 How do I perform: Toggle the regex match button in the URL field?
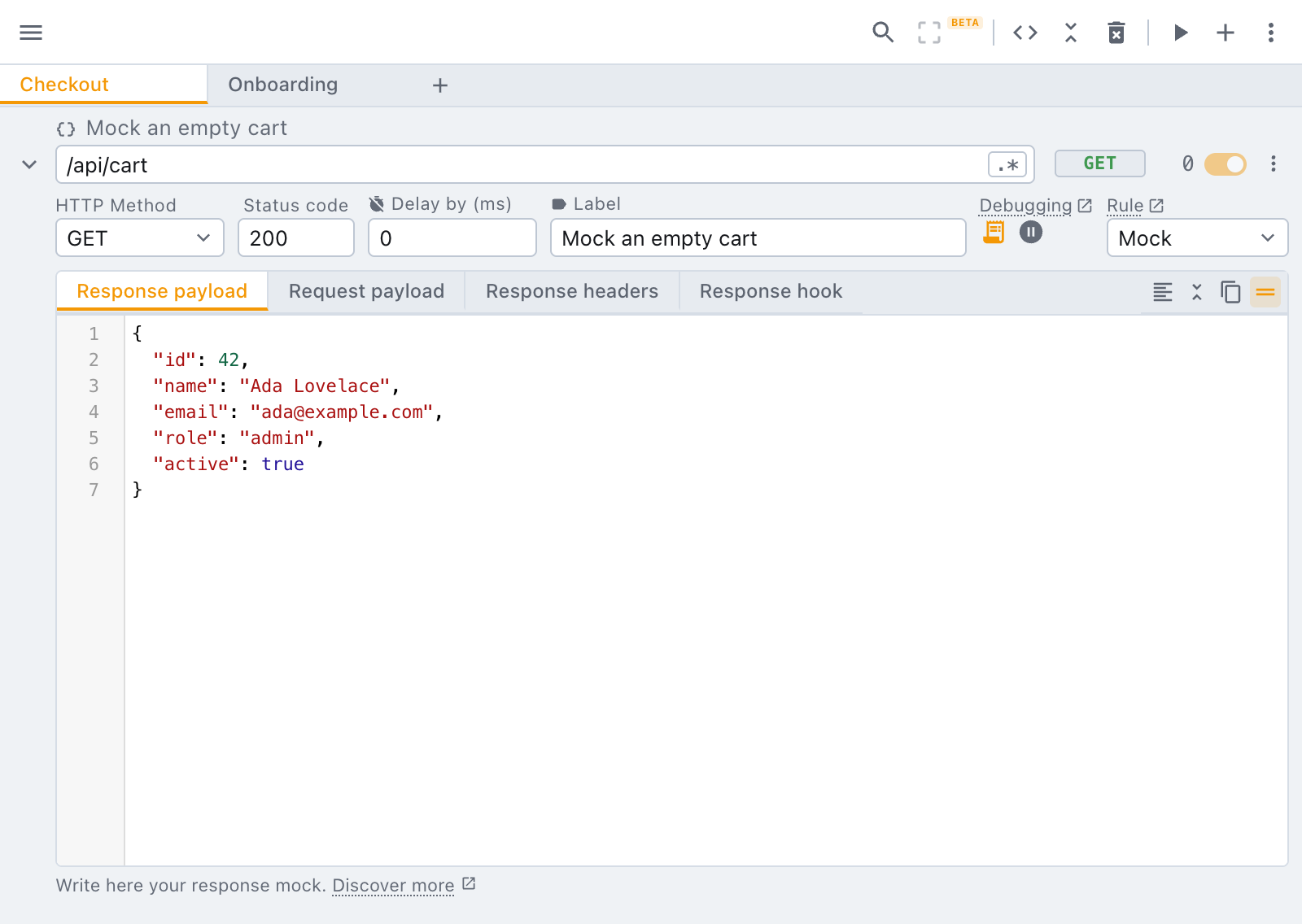click(1007, 165)
